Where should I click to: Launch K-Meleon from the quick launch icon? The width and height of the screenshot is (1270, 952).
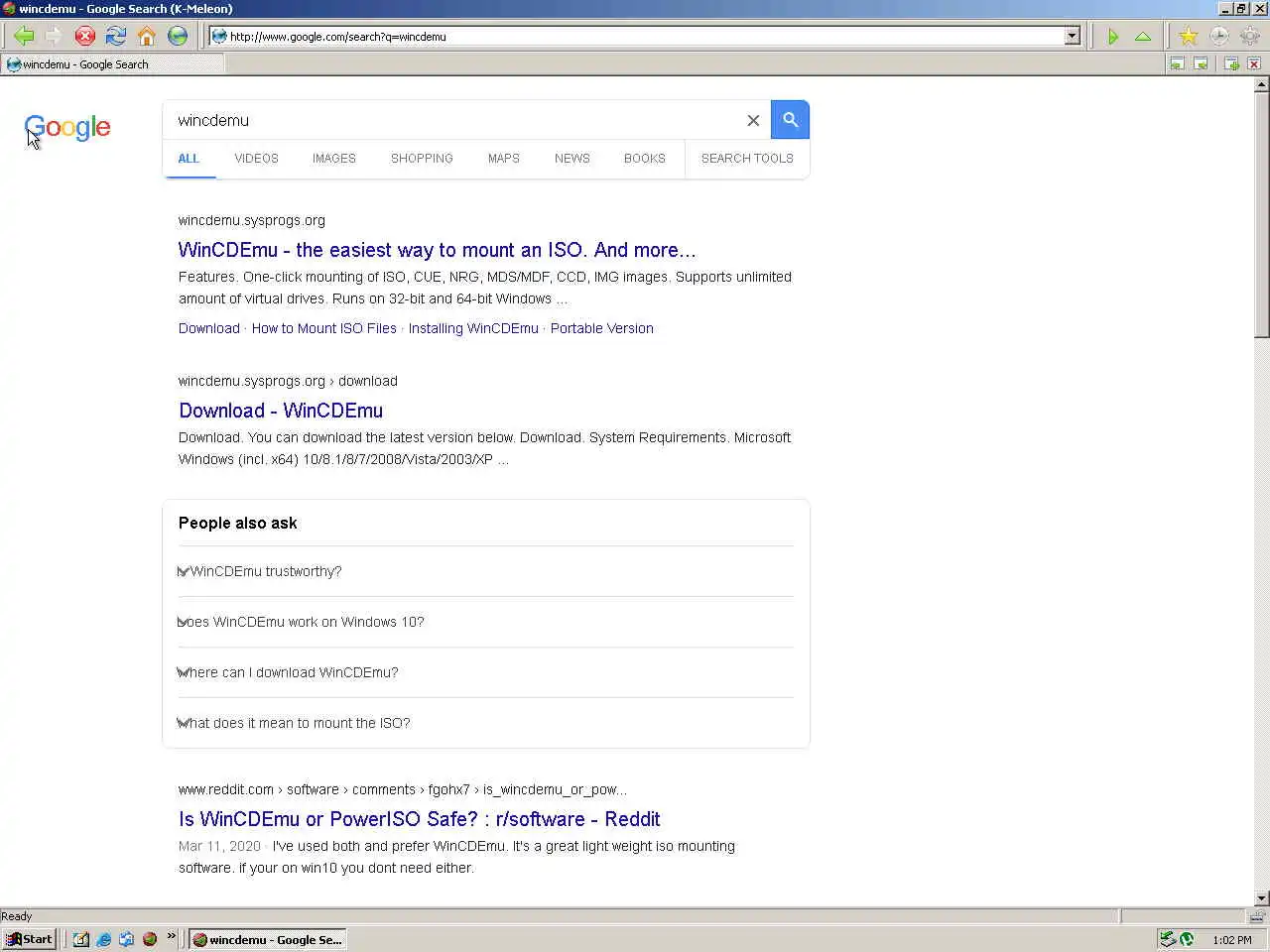click(x=150, y=939)
